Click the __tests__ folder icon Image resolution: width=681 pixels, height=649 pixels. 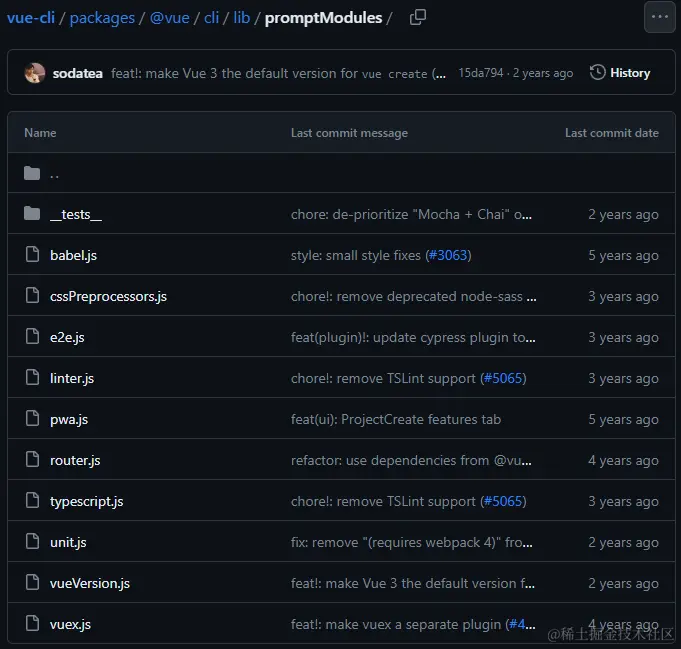[32, 214]
